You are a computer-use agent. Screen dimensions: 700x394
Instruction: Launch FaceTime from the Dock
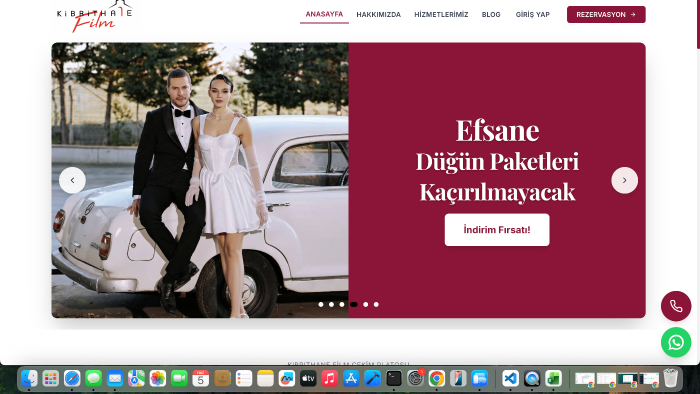click(x=179, y=379)
